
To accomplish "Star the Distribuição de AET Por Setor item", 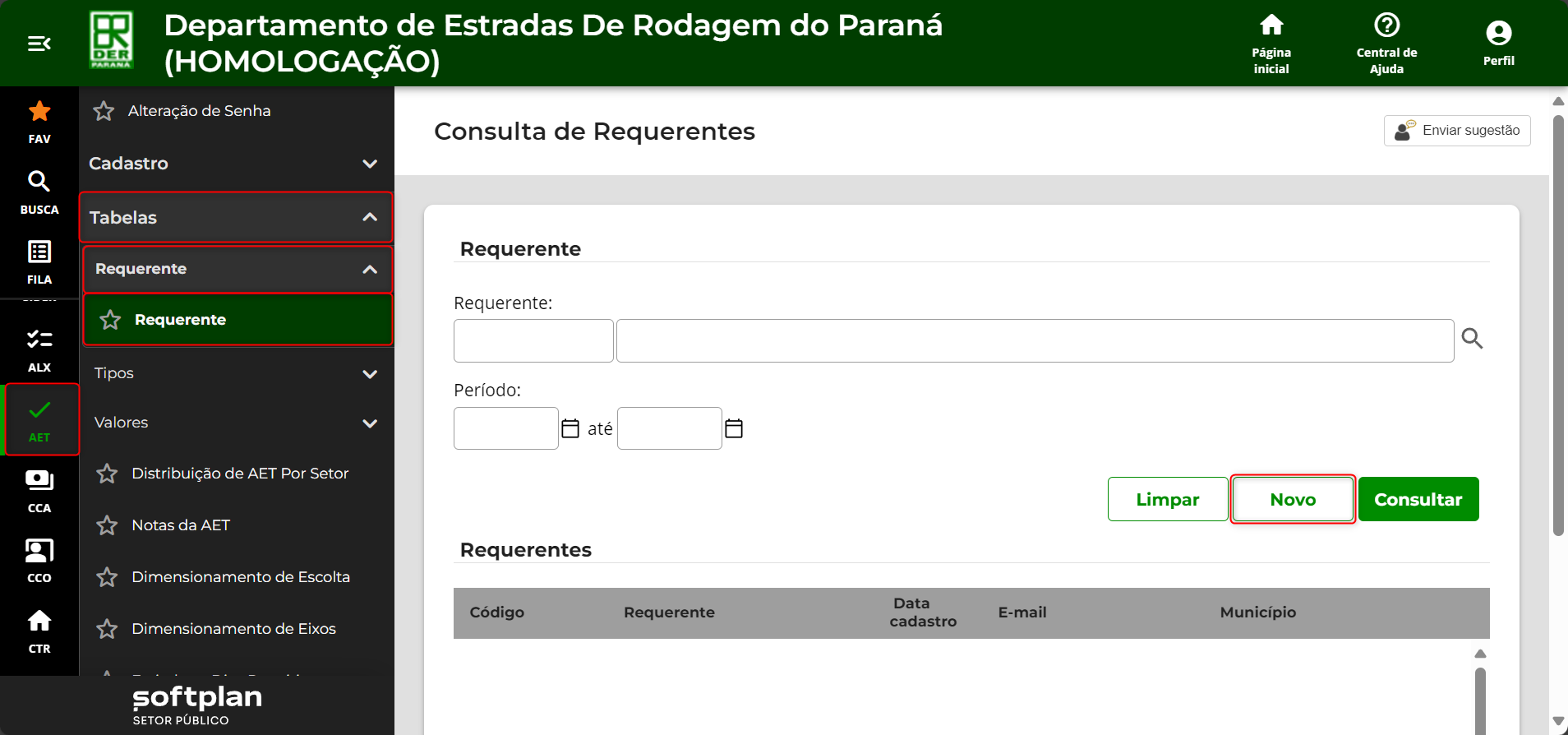I will point(107,474).
